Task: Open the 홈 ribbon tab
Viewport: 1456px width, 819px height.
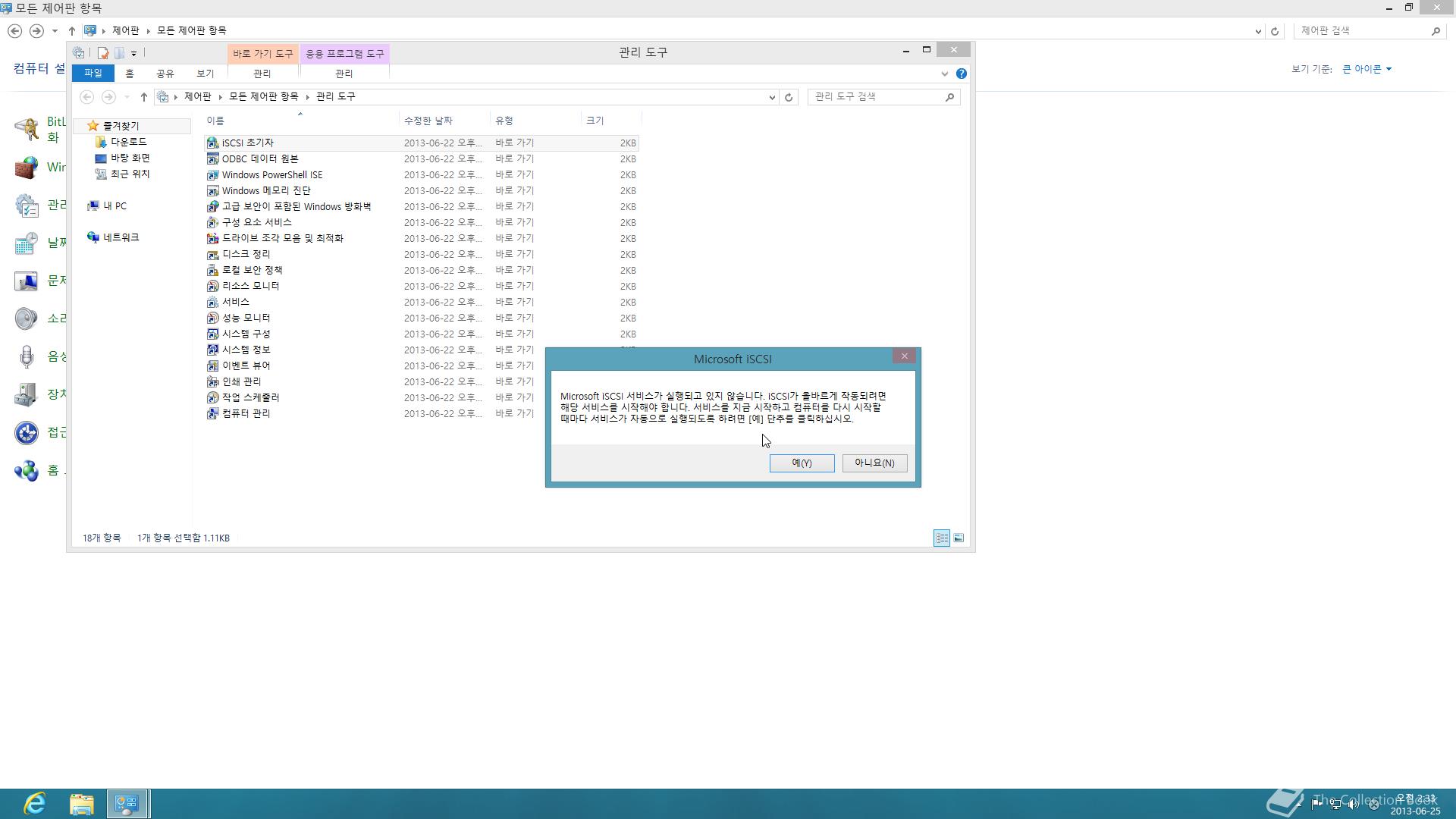Action: 129,74
